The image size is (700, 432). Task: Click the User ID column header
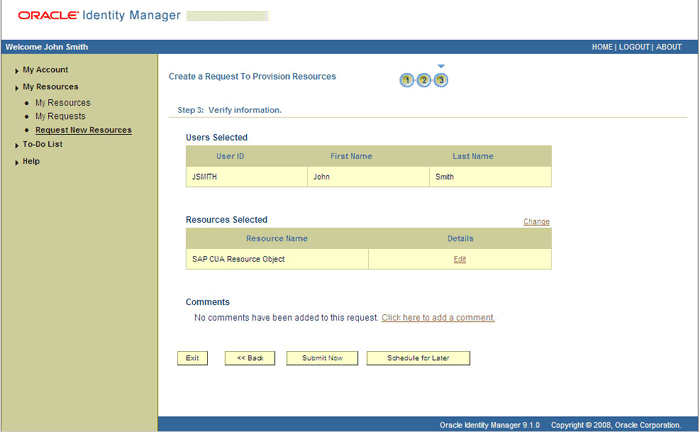[x=230, y=156]
